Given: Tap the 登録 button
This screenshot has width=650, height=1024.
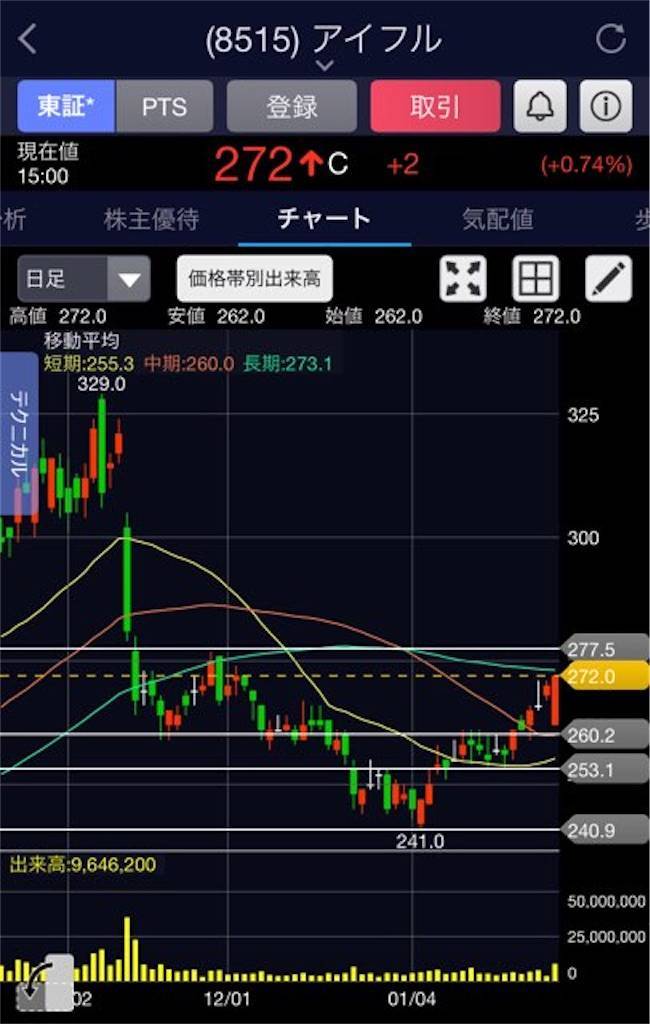Looking at the screenshot, I should [x=291, y=106].
